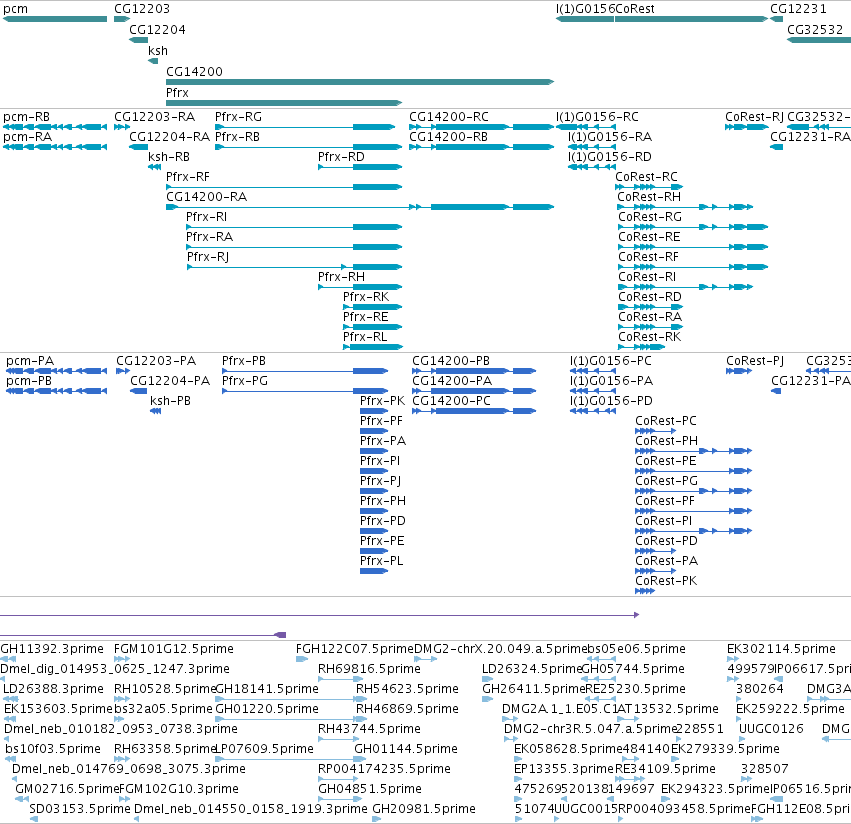Image resolution: width=851 pixels, height=824 pixels.
Task: Click EST EP13355.3prime
Action: (x=517, y=779)
